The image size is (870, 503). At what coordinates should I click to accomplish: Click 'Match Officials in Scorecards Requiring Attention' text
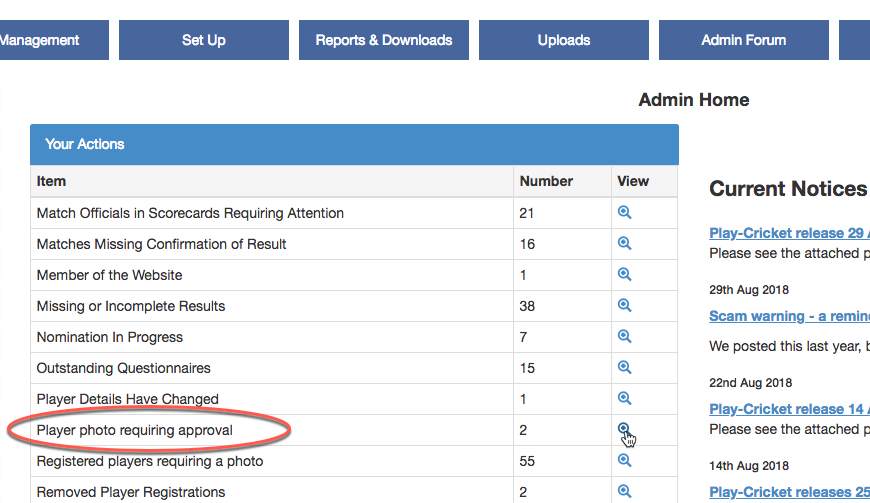(190, 213)
